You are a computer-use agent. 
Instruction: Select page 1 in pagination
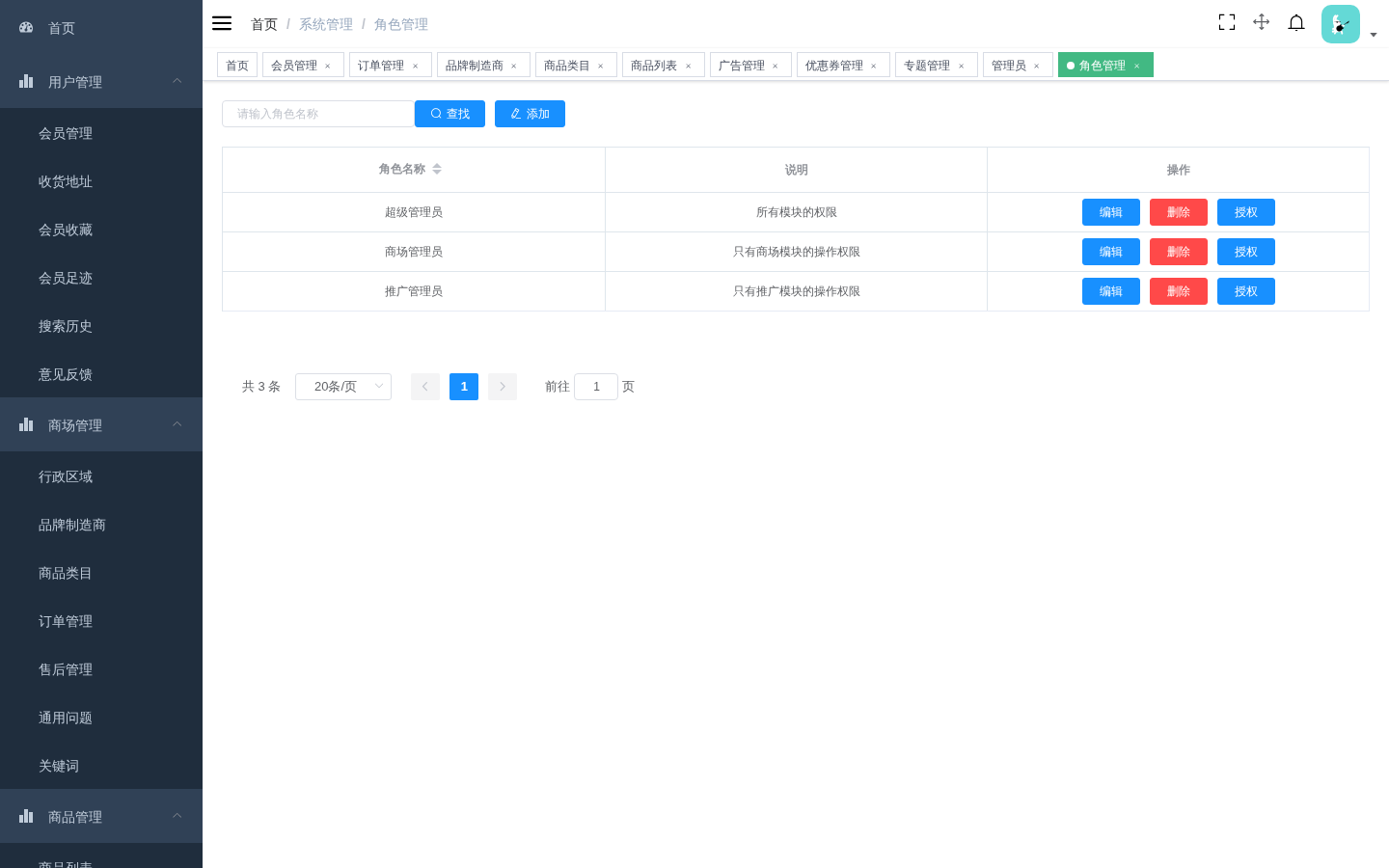tap(464, 387)
